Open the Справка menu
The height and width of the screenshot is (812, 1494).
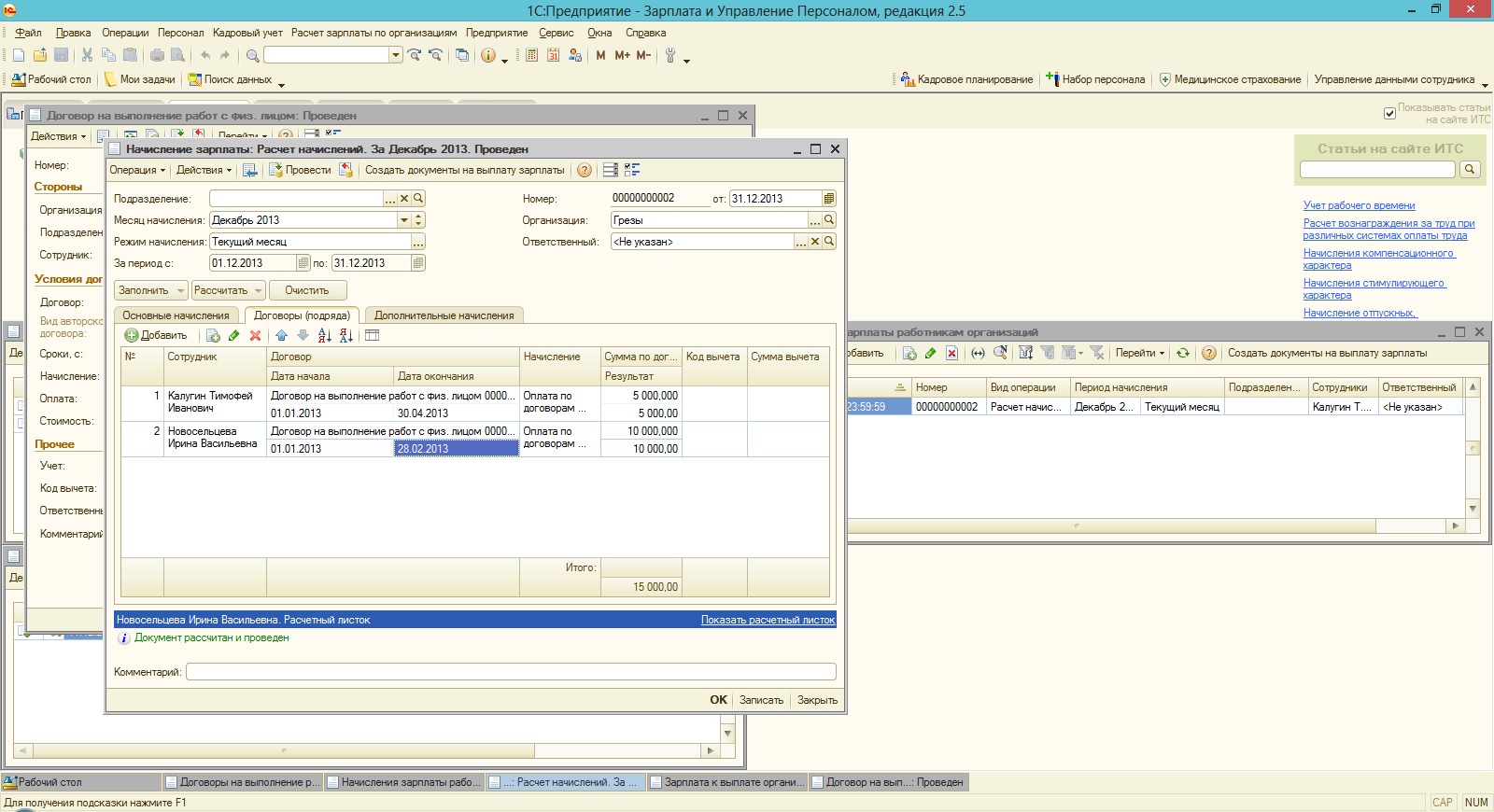click(646, 33)
